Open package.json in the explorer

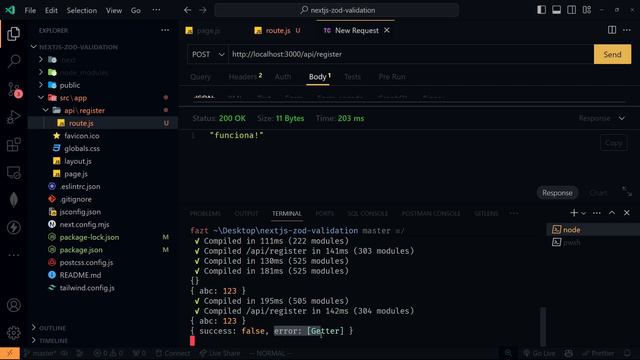pyautogui.click(x=81, y=250)
